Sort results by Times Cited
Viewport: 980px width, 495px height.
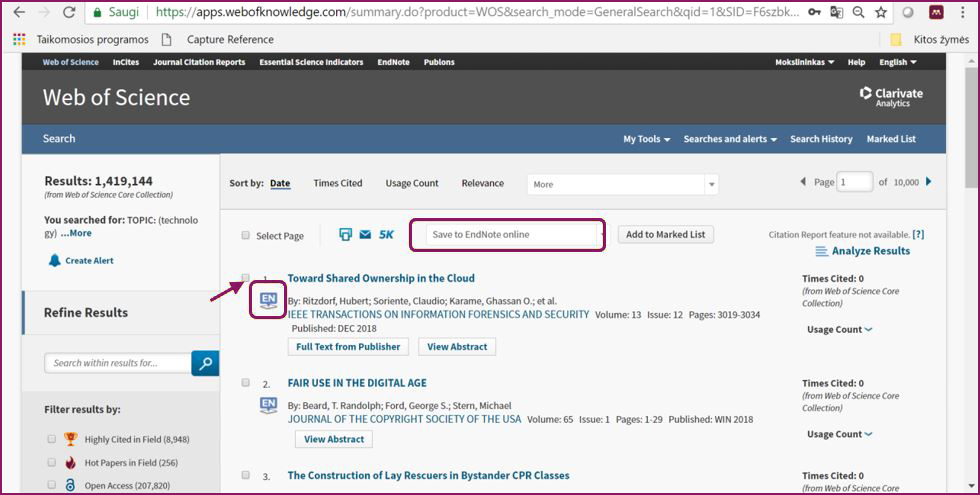[338, 183]
